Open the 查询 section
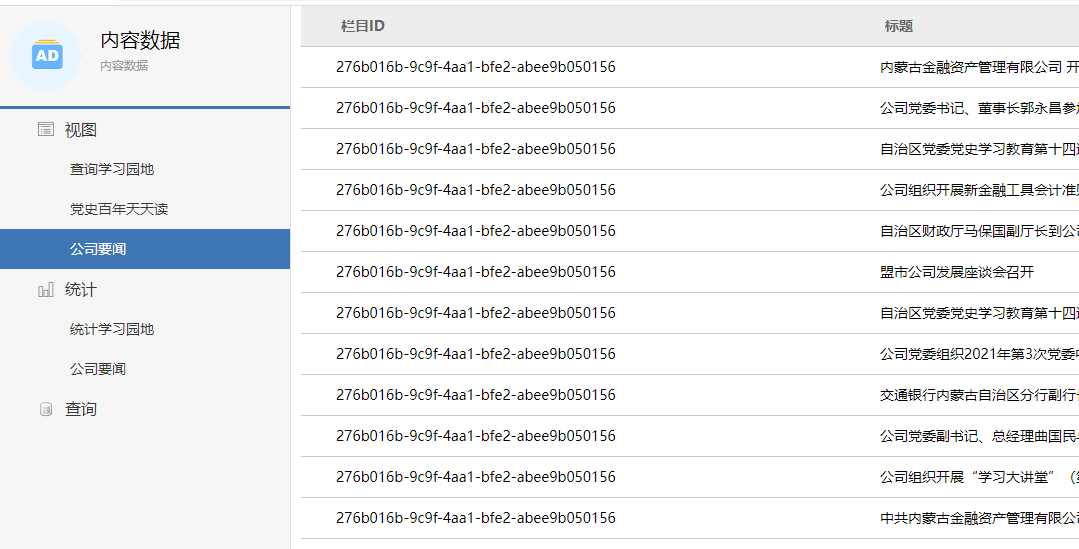This screenshot has width=1079, height=549. pos(81,410)
